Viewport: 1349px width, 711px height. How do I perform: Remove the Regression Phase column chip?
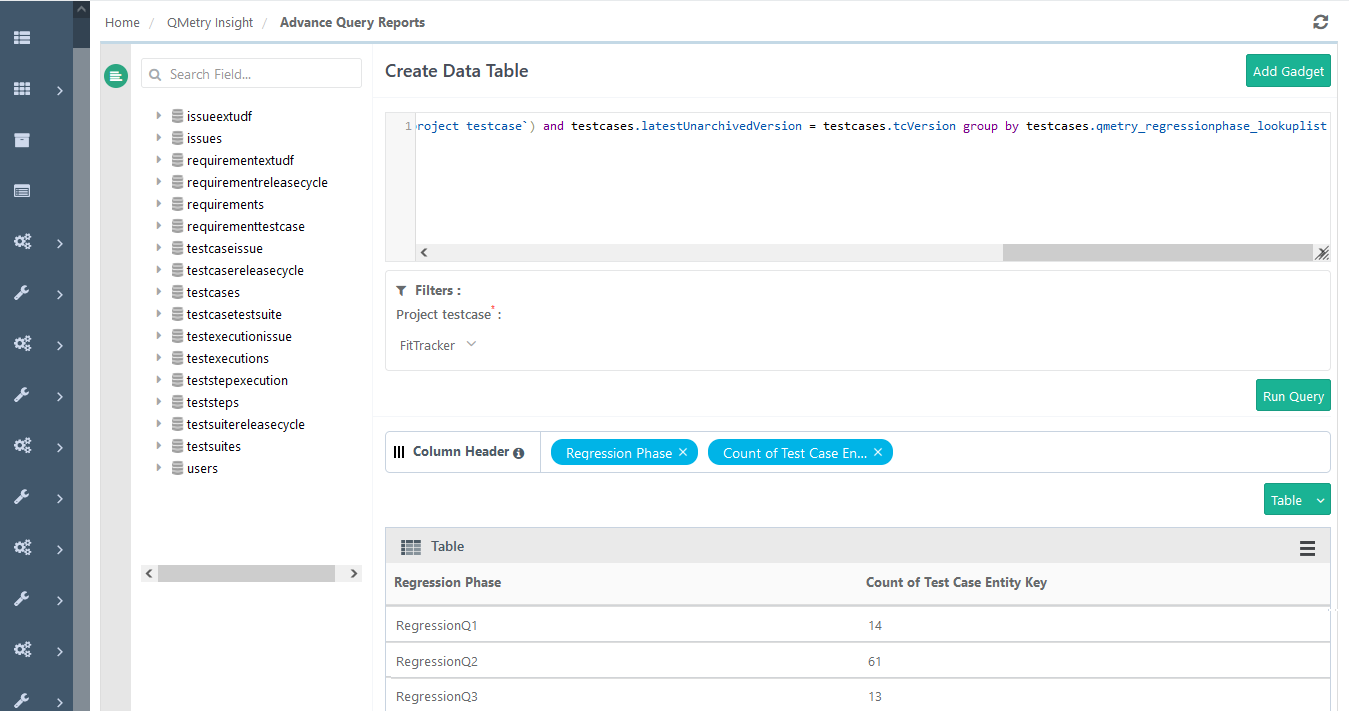pyautogui.click(x=683, y=452)
